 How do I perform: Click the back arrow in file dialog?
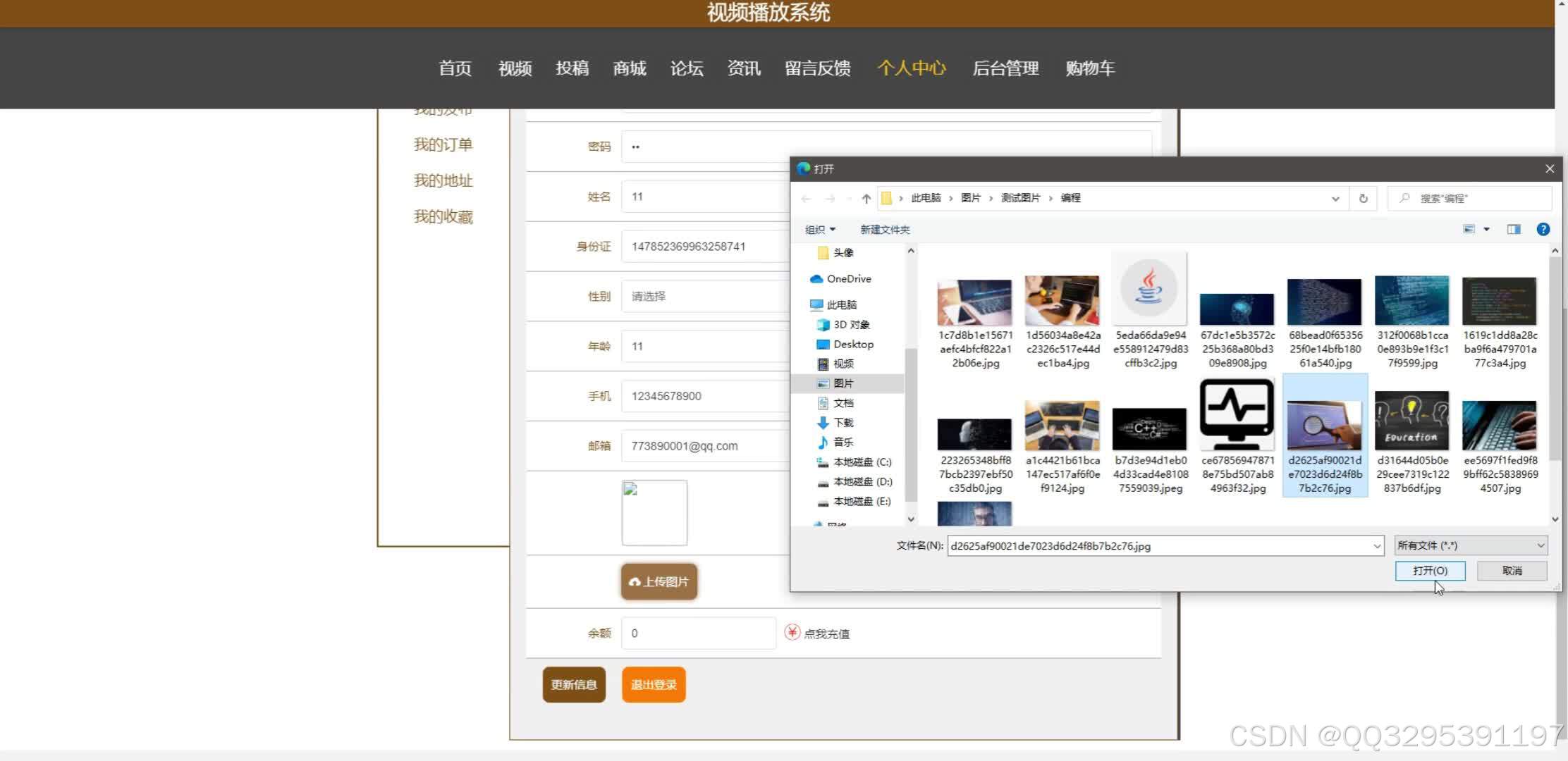[x=806, y=199]
